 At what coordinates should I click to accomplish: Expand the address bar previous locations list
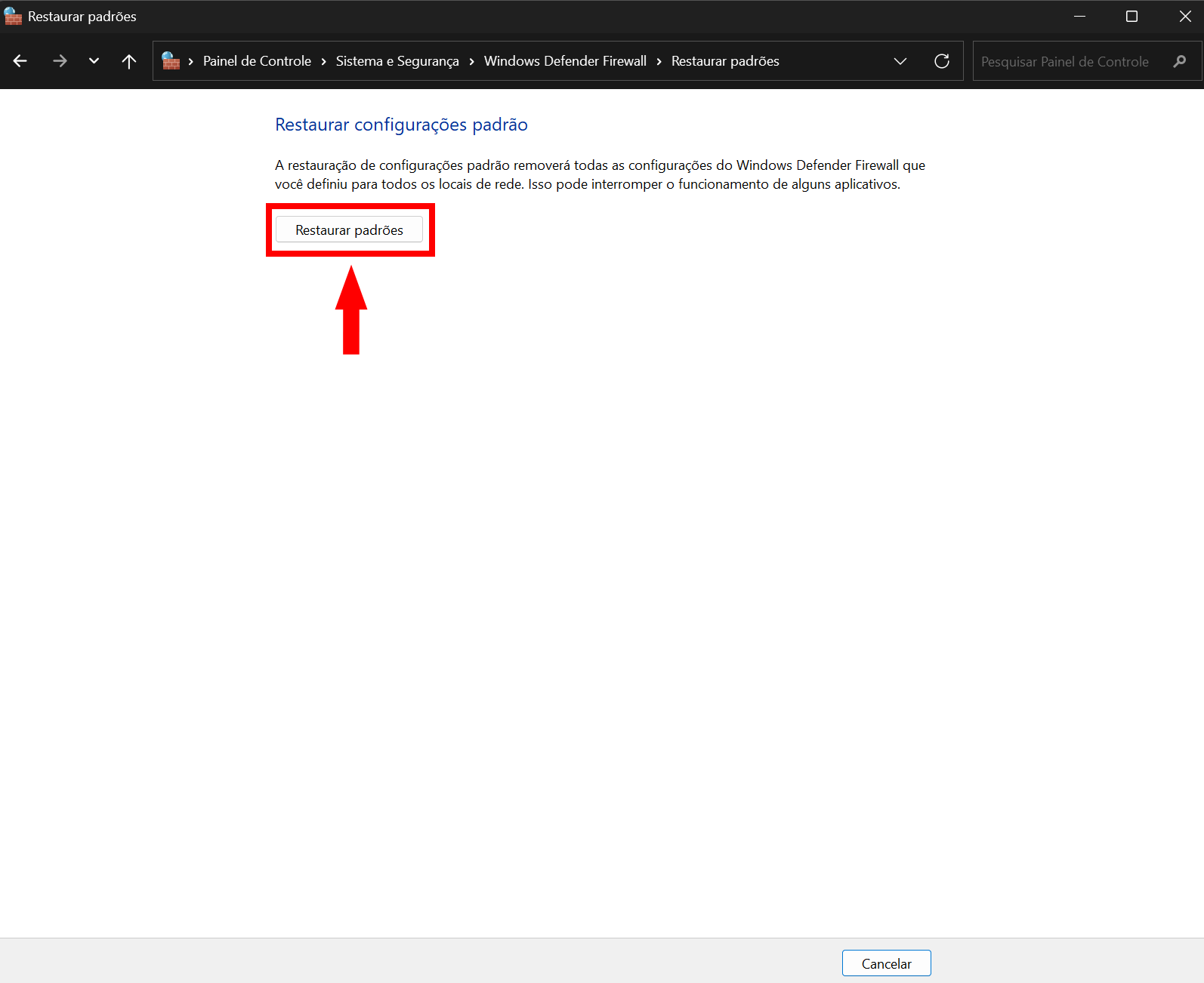[x=900, y=61]
